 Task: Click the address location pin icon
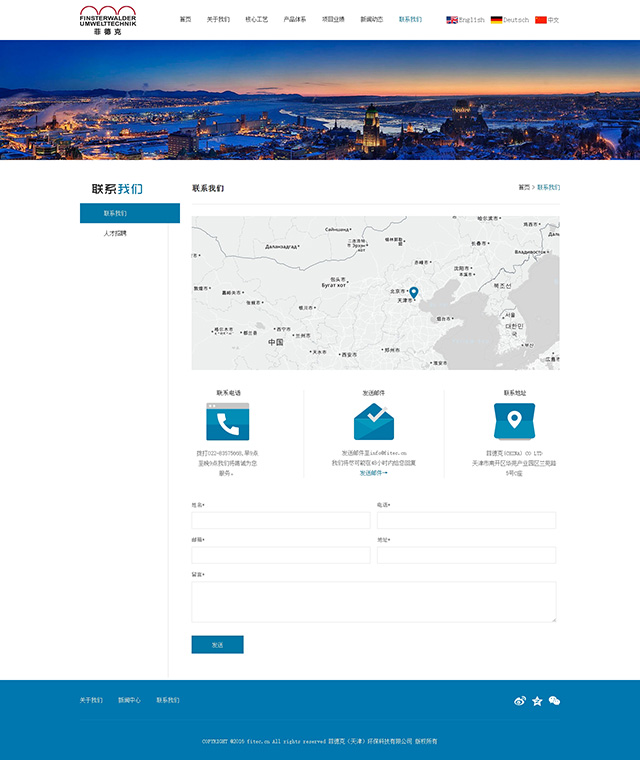(514, 422)
